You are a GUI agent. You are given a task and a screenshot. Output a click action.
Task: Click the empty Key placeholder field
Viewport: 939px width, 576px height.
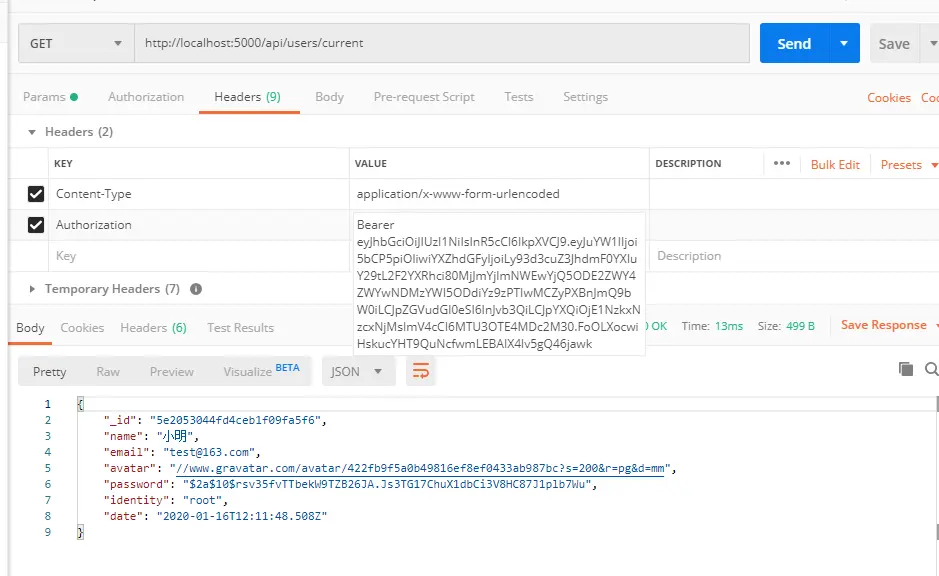199,256
